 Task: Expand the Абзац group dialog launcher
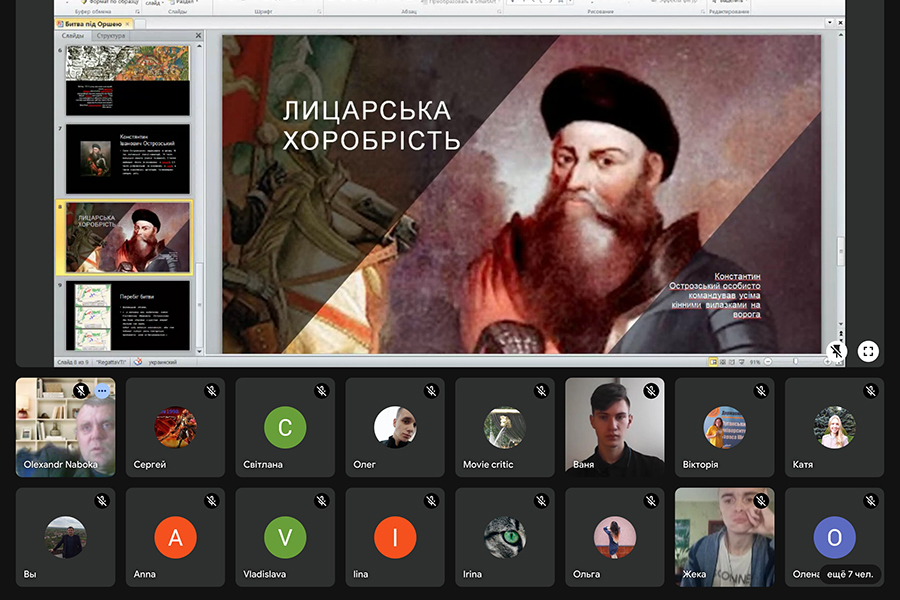[x=499, y=11]
